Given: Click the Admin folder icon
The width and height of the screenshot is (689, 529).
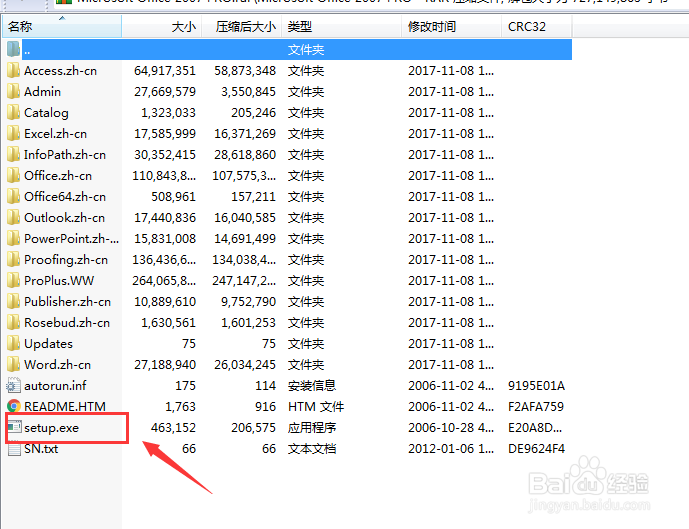Looking at the screenshot, I should [x=14, y=91].
